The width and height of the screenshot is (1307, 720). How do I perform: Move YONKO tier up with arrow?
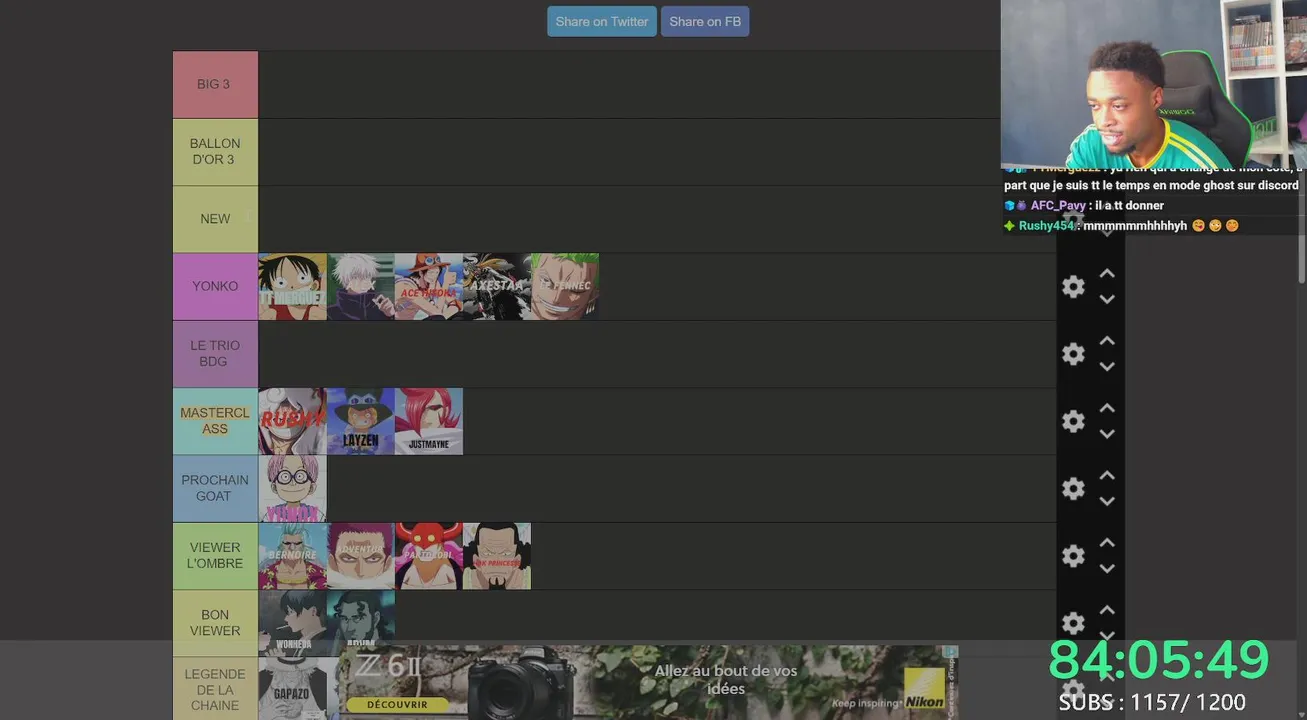[1107, 273]
